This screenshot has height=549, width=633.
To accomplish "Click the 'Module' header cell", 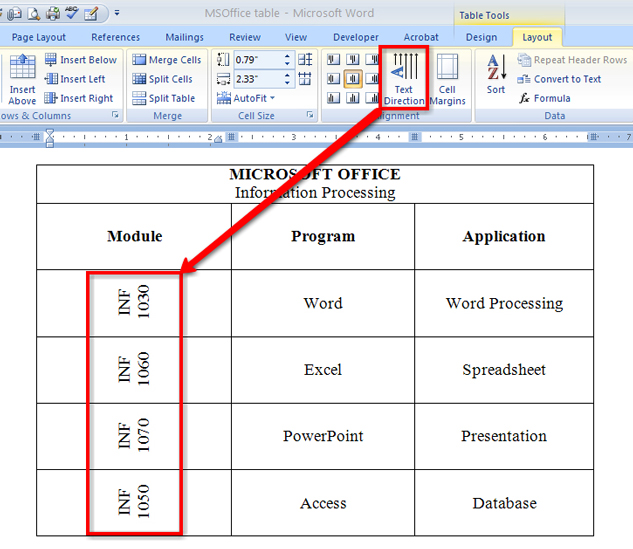I will pyautogui.click(x=134, y=237).
